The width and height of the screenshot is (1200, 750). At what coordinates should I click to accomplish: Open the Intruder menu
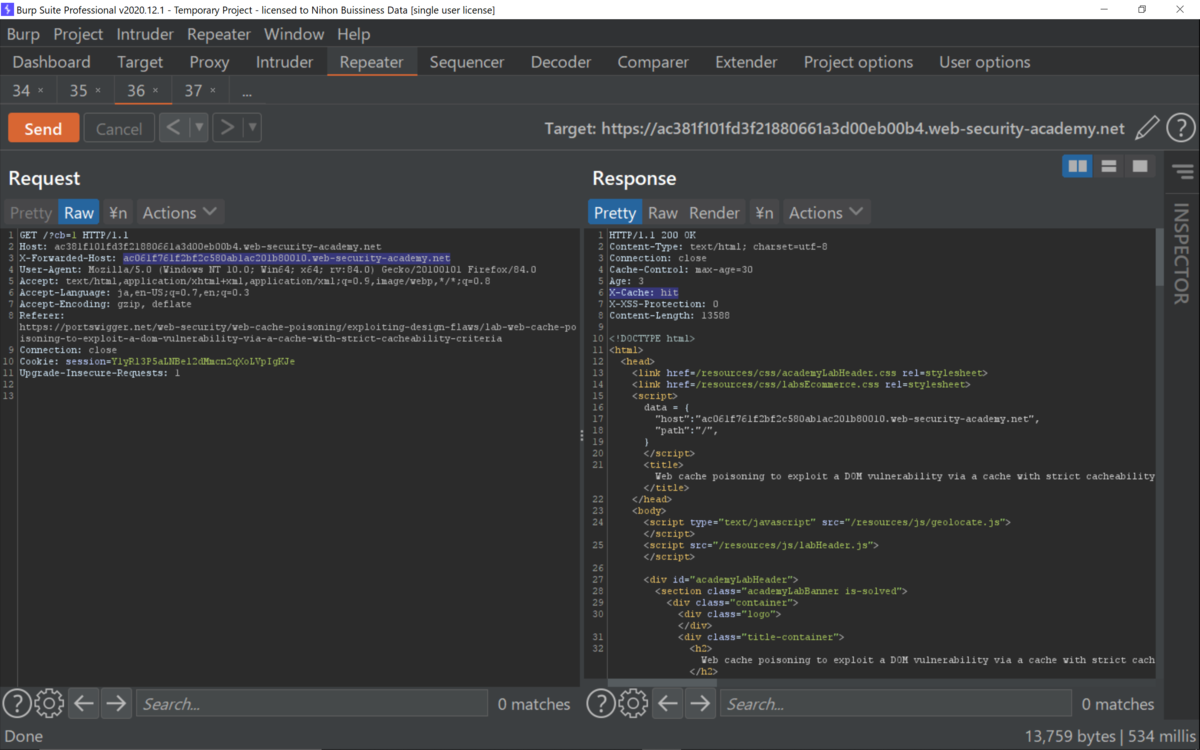point(145,34)
